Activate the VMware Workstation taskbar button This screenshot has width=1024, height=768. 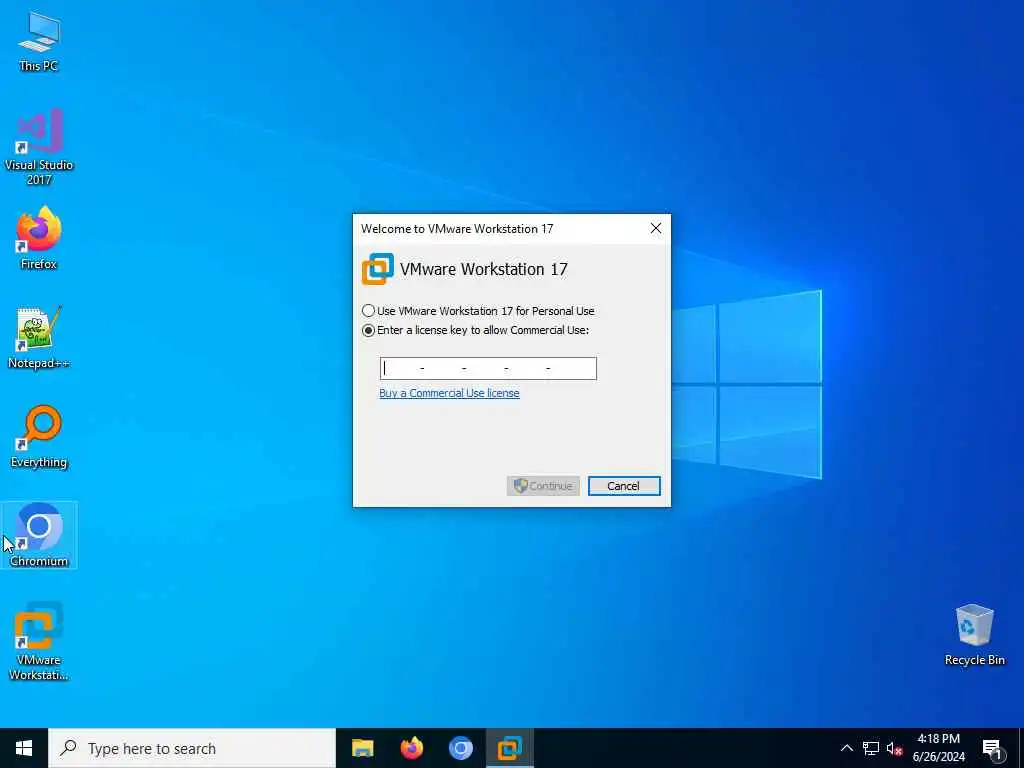509,748
